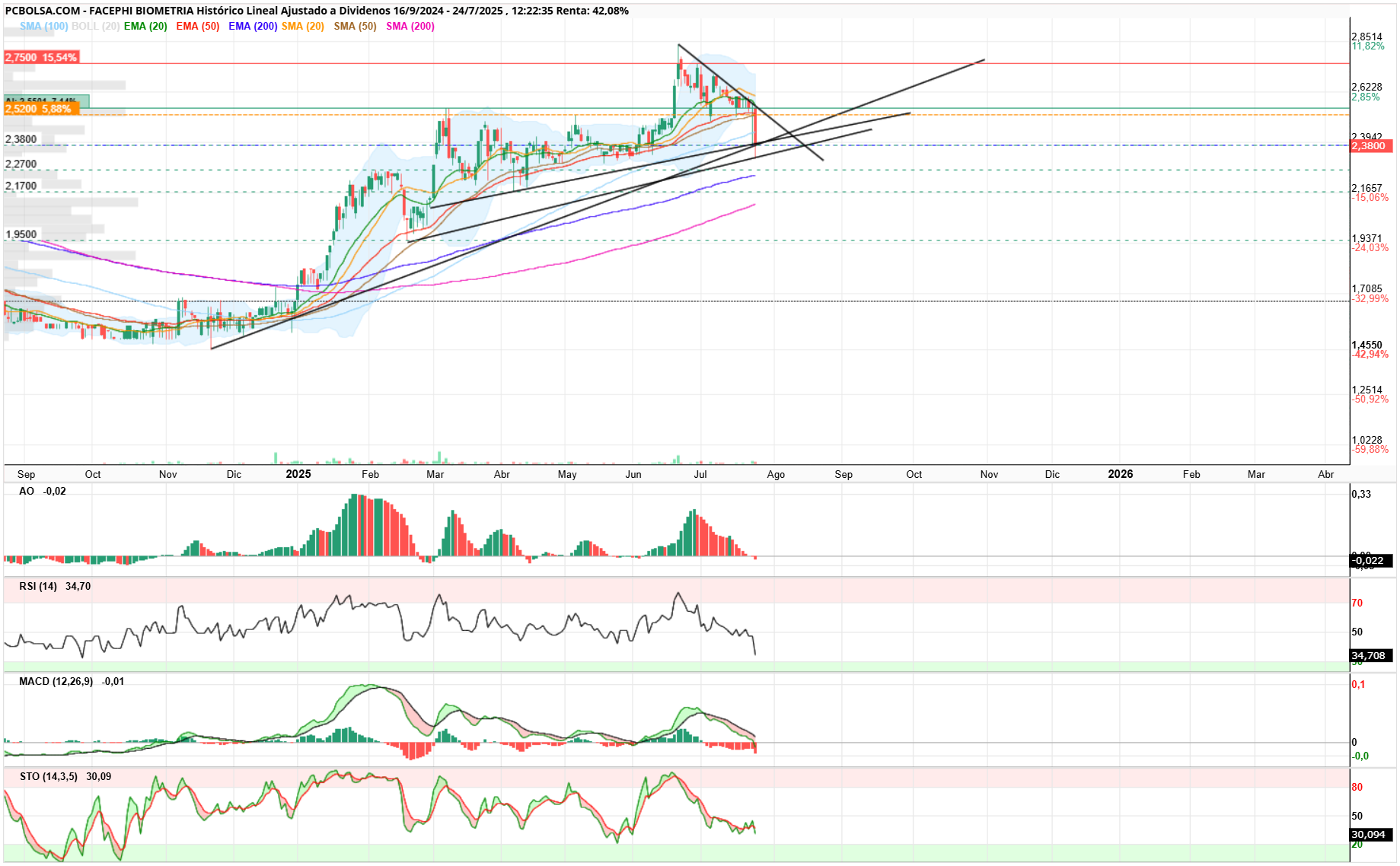Click the red 2,3800 current price tag
Image resolution: width=1400 pixels, height=866 pixels.
pos(1372,146)
